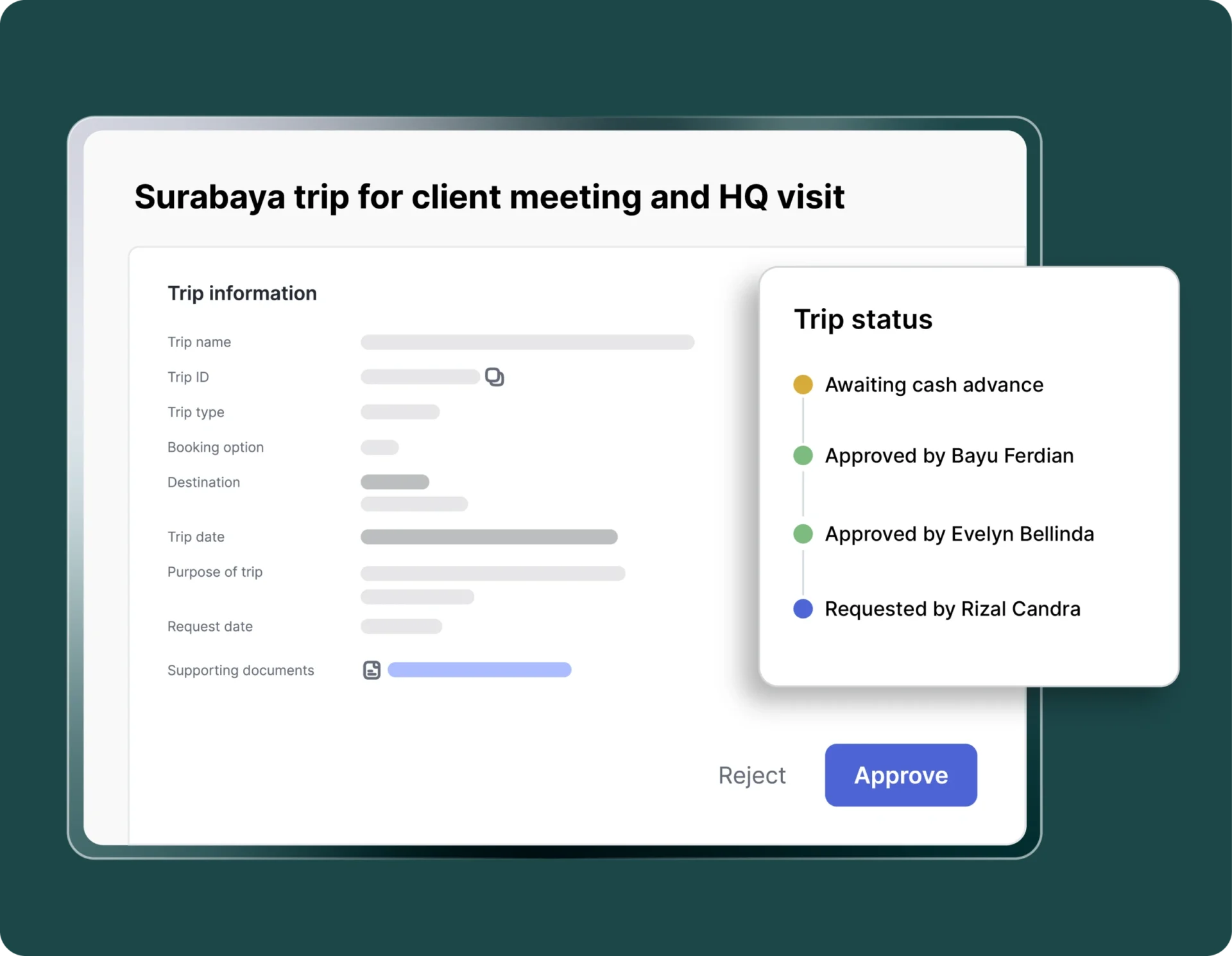
Task: Click the Trip status heading
Action: tap(862, 319)
